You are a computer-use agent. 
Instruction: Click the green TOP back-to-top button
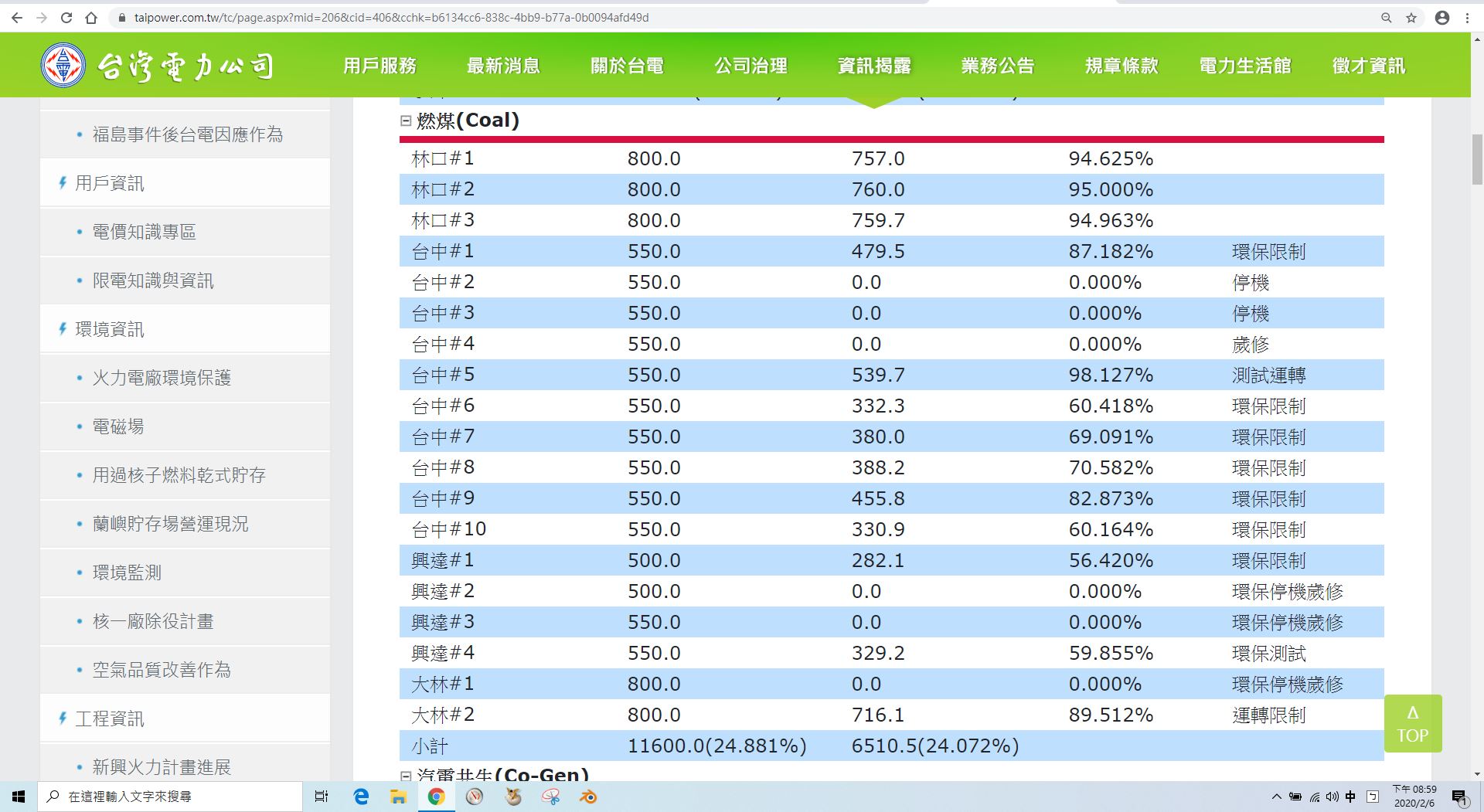click(x=1413, y=723)
